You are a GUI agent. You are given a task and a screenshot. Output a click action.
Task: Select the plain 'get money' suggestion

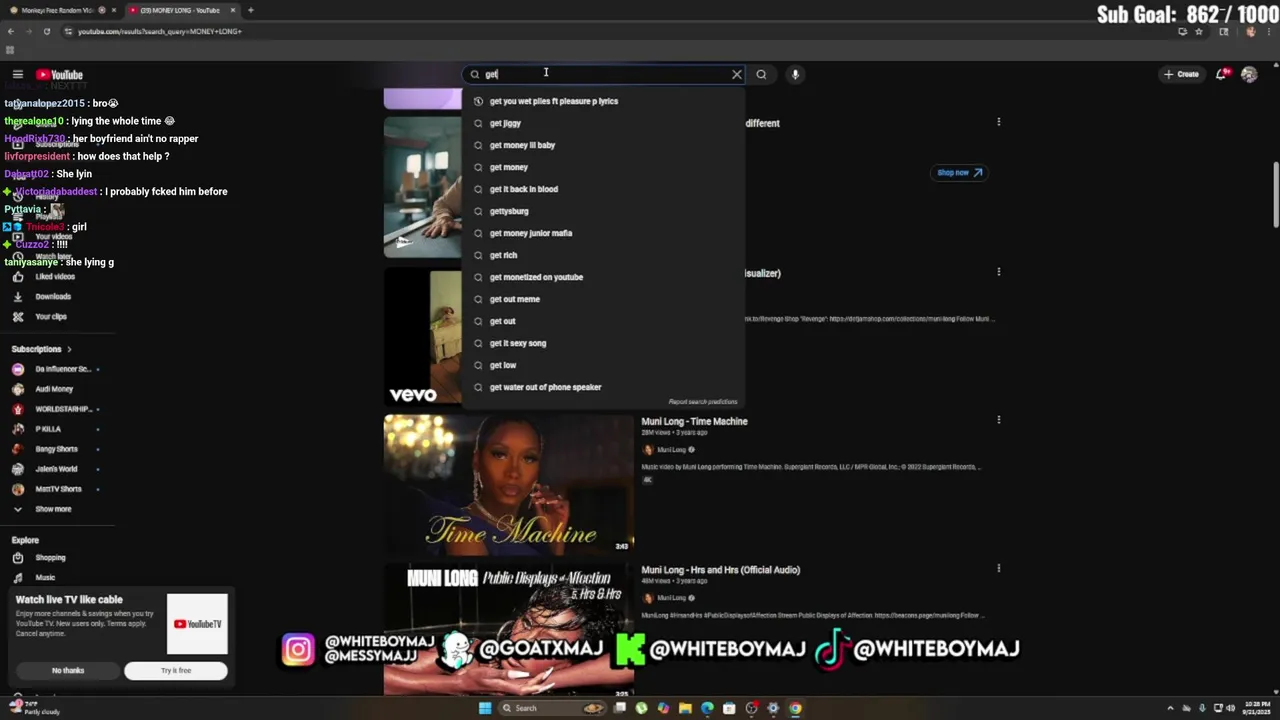coord(603,167)
